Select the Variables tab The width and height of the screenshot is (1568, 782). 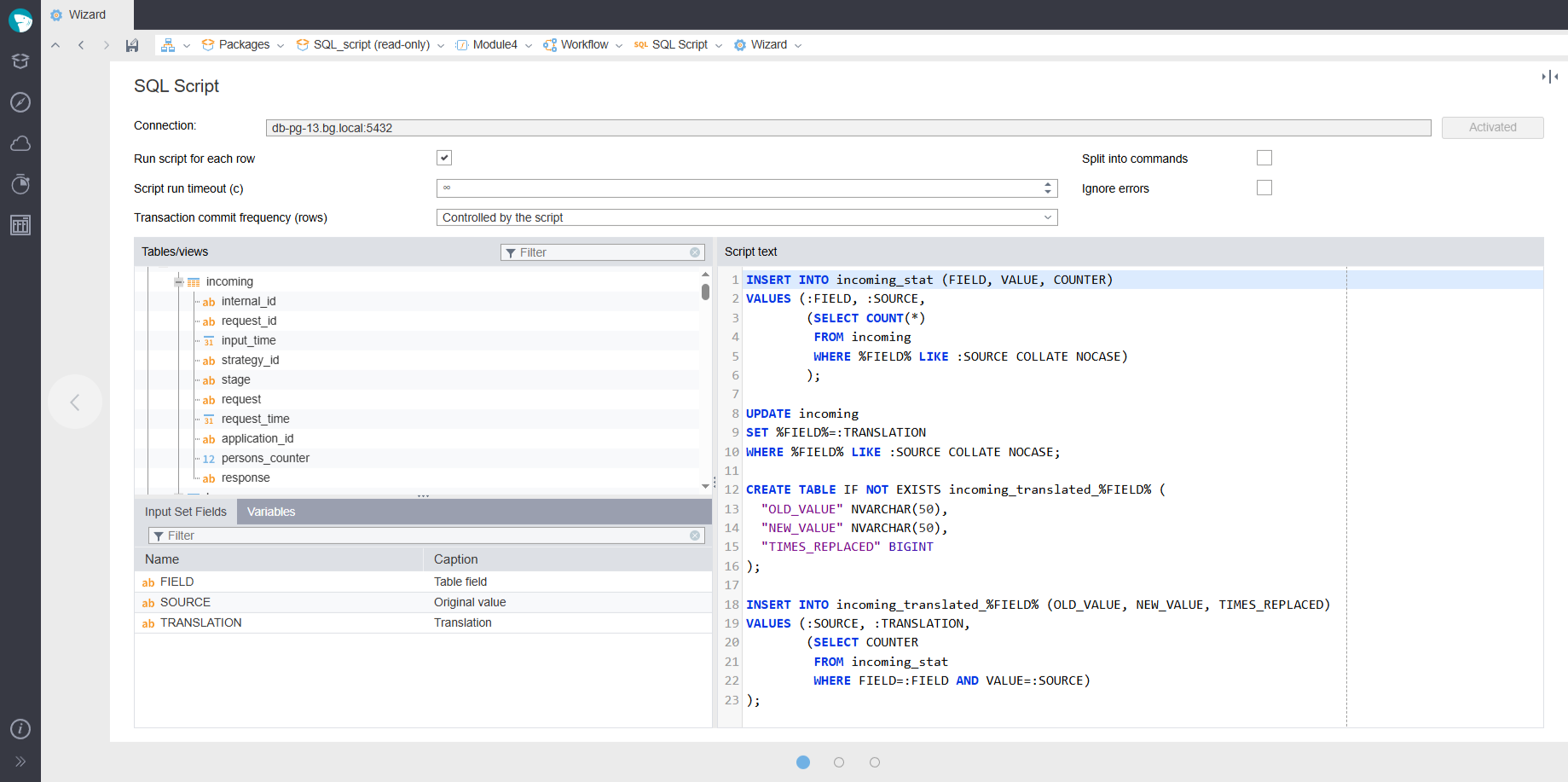(271, 512)
